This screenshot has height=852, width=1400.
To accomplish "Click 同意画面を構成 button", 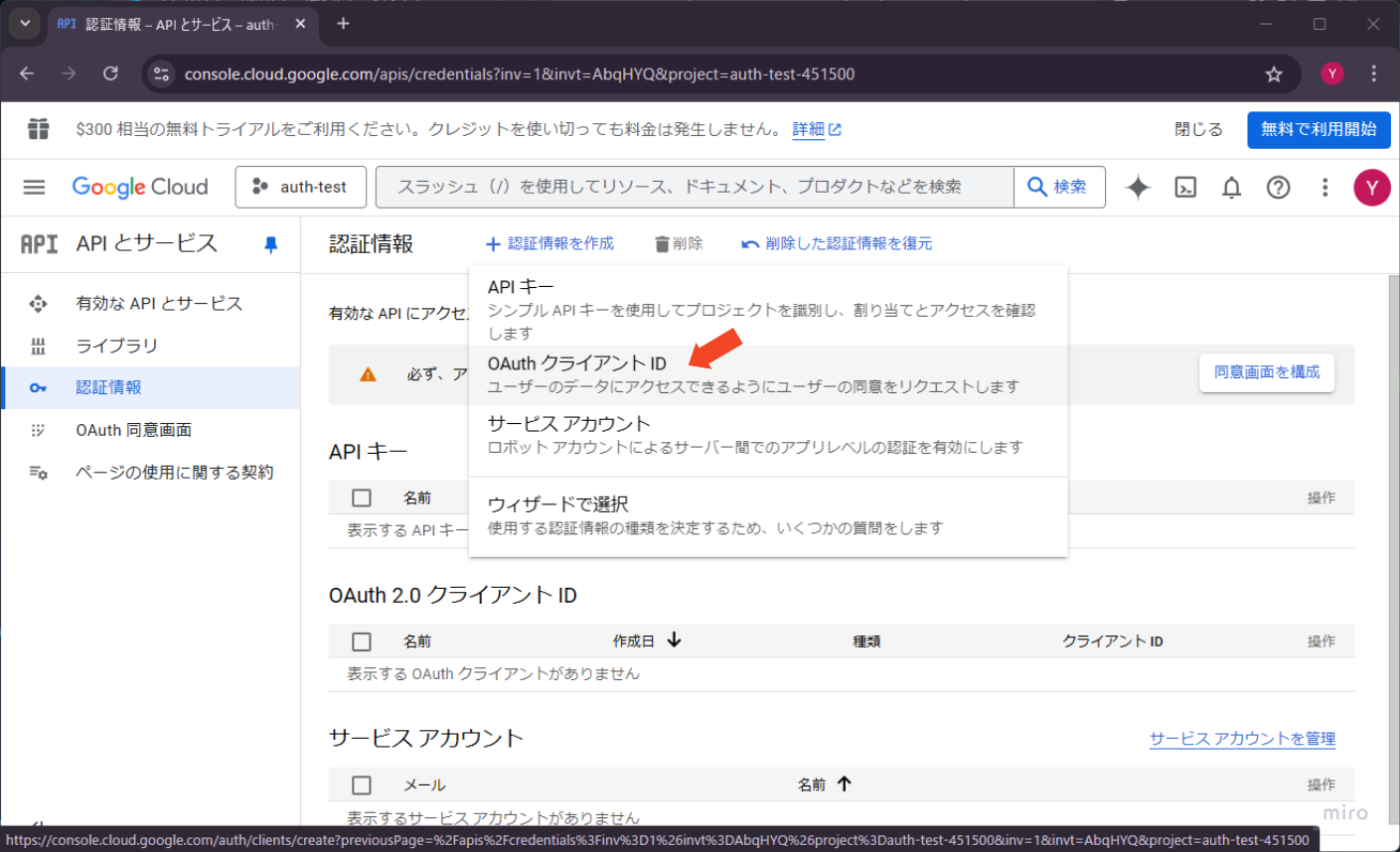I will (x=1267, y=372).
